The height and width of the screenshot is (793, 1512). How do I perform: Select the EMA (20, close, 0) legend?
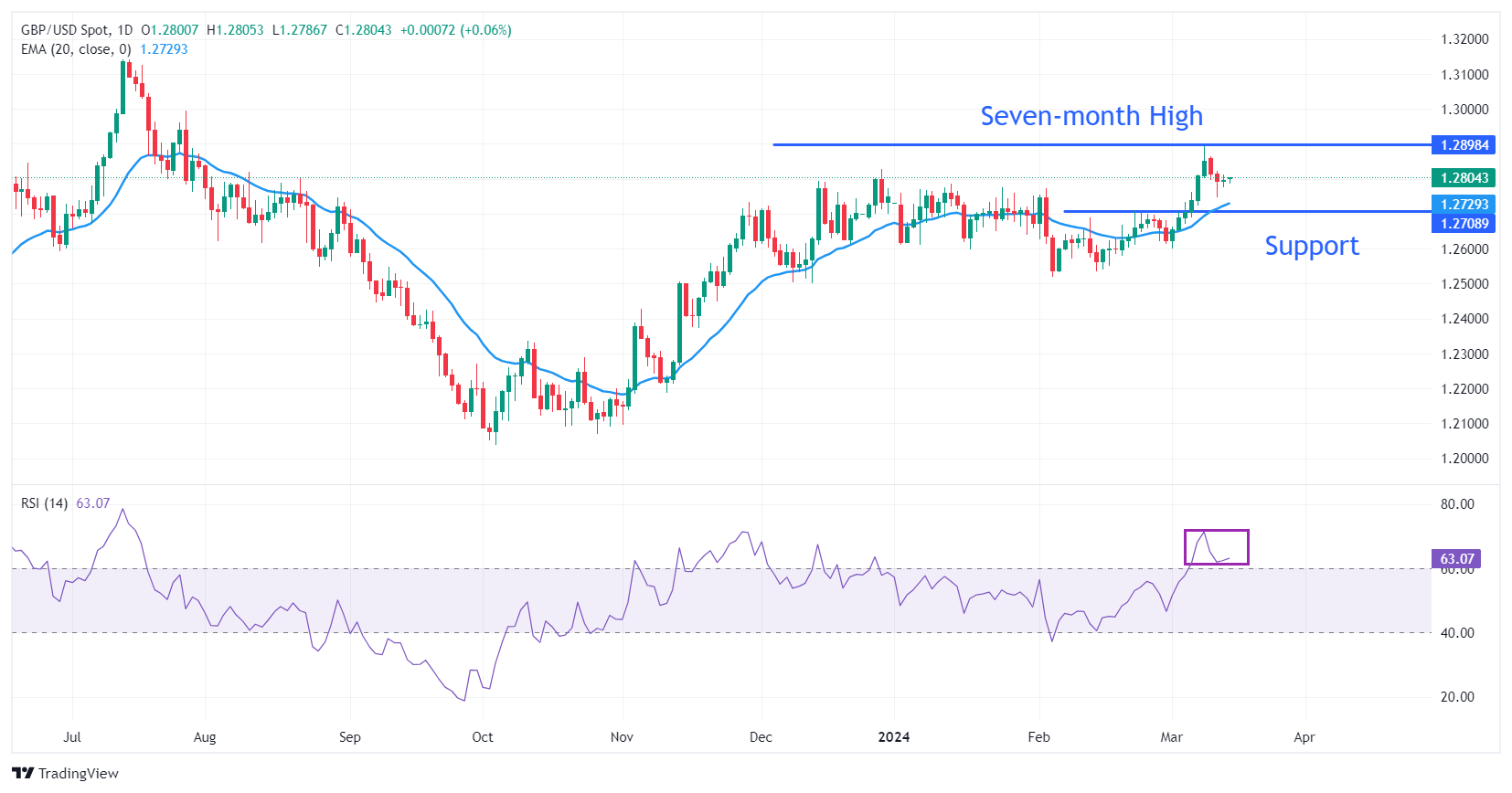76,49
